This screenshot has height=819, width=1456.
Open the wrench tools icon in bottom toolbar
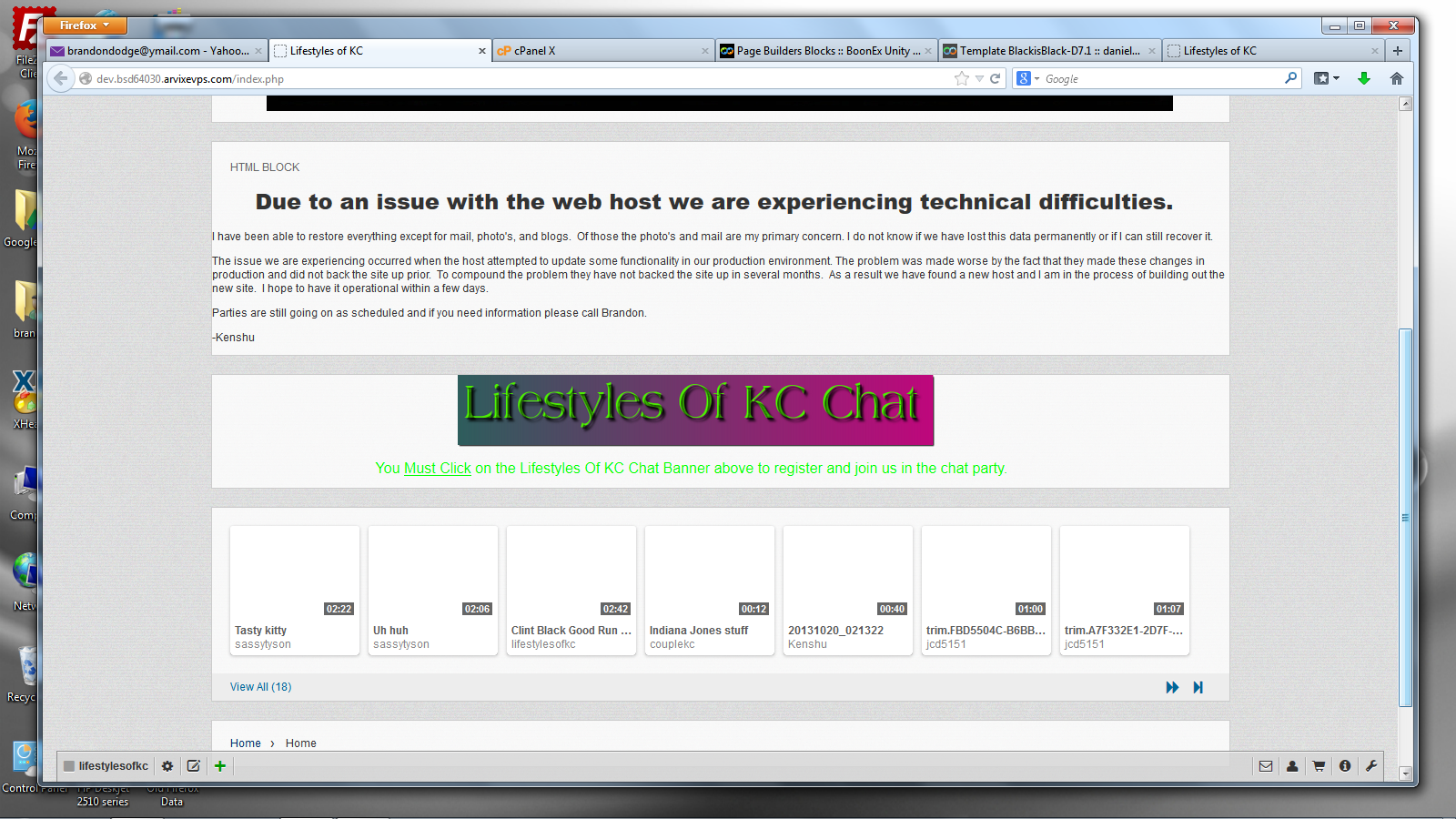pos(1371,766)
